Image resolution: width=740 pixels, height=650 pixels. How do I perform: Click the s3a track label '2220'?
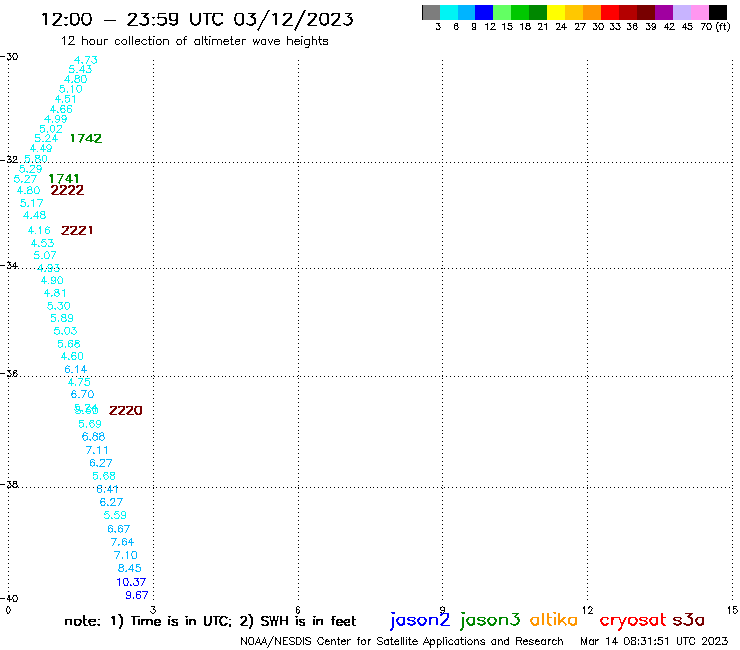click(x=126, y=411)
